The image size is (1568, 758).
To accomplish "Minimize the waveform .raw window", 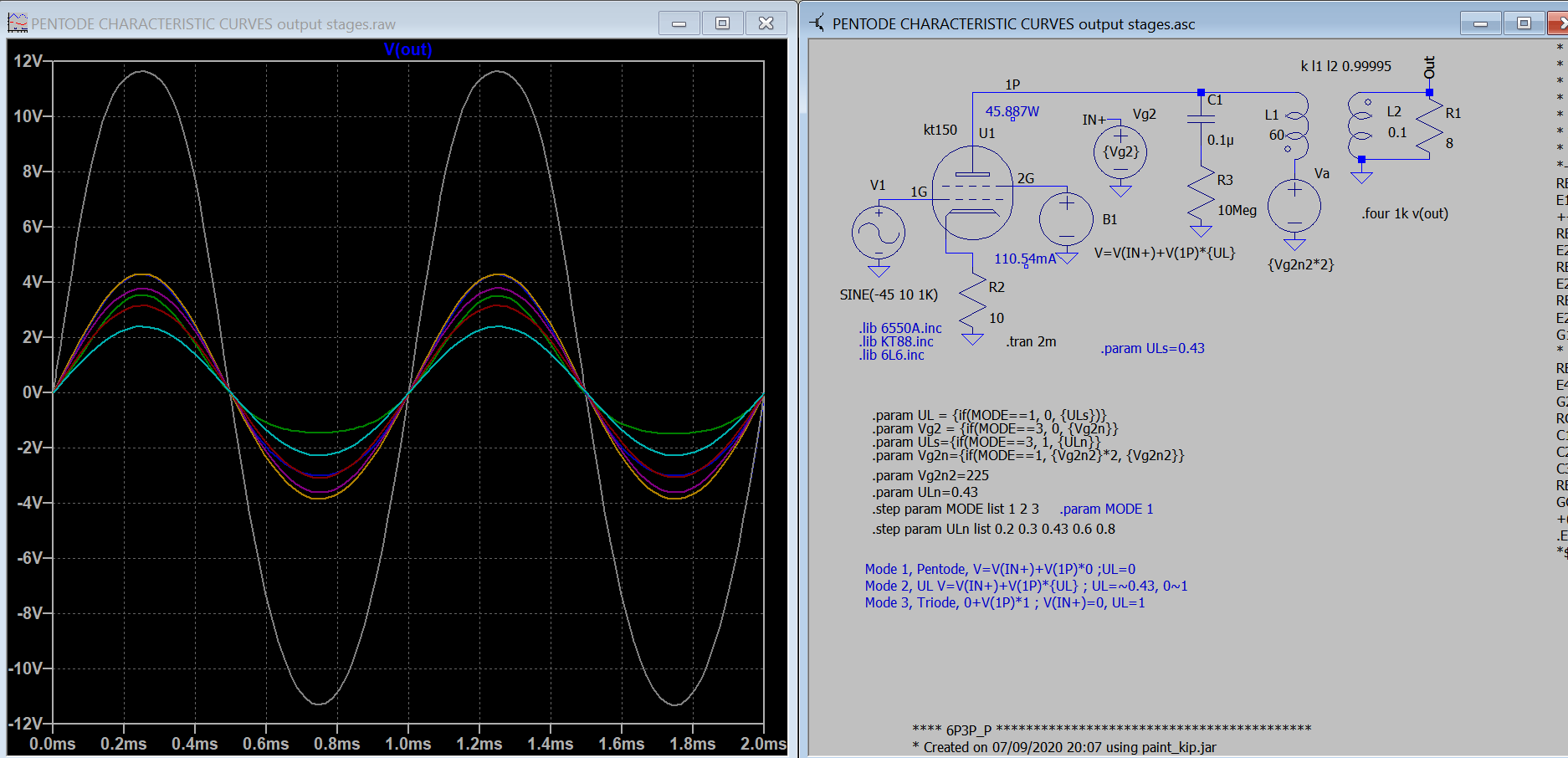I will pyautogui.click(x=679, y=23).
